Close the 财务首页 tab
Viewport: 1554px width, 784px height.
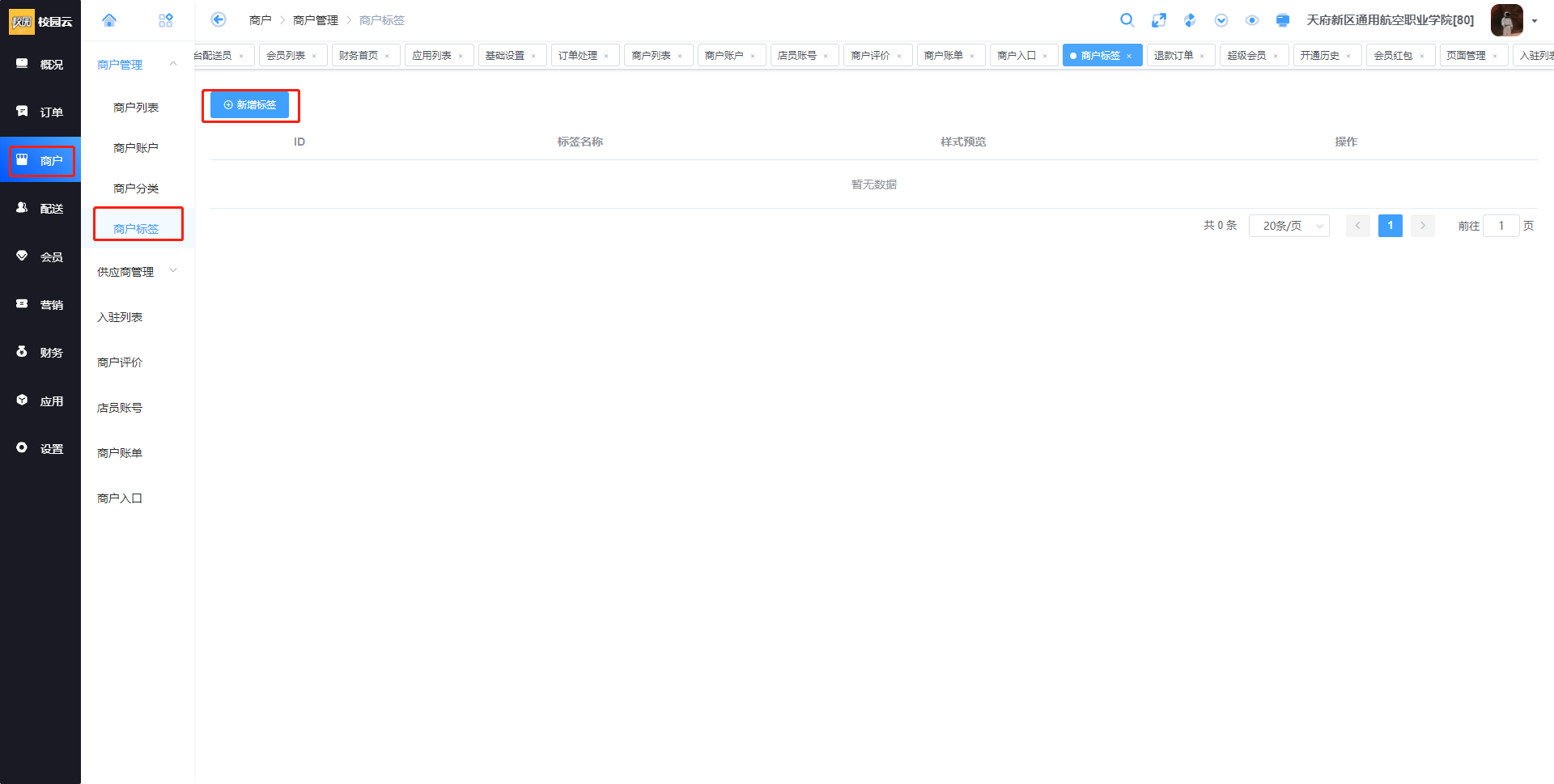(387, 56)
